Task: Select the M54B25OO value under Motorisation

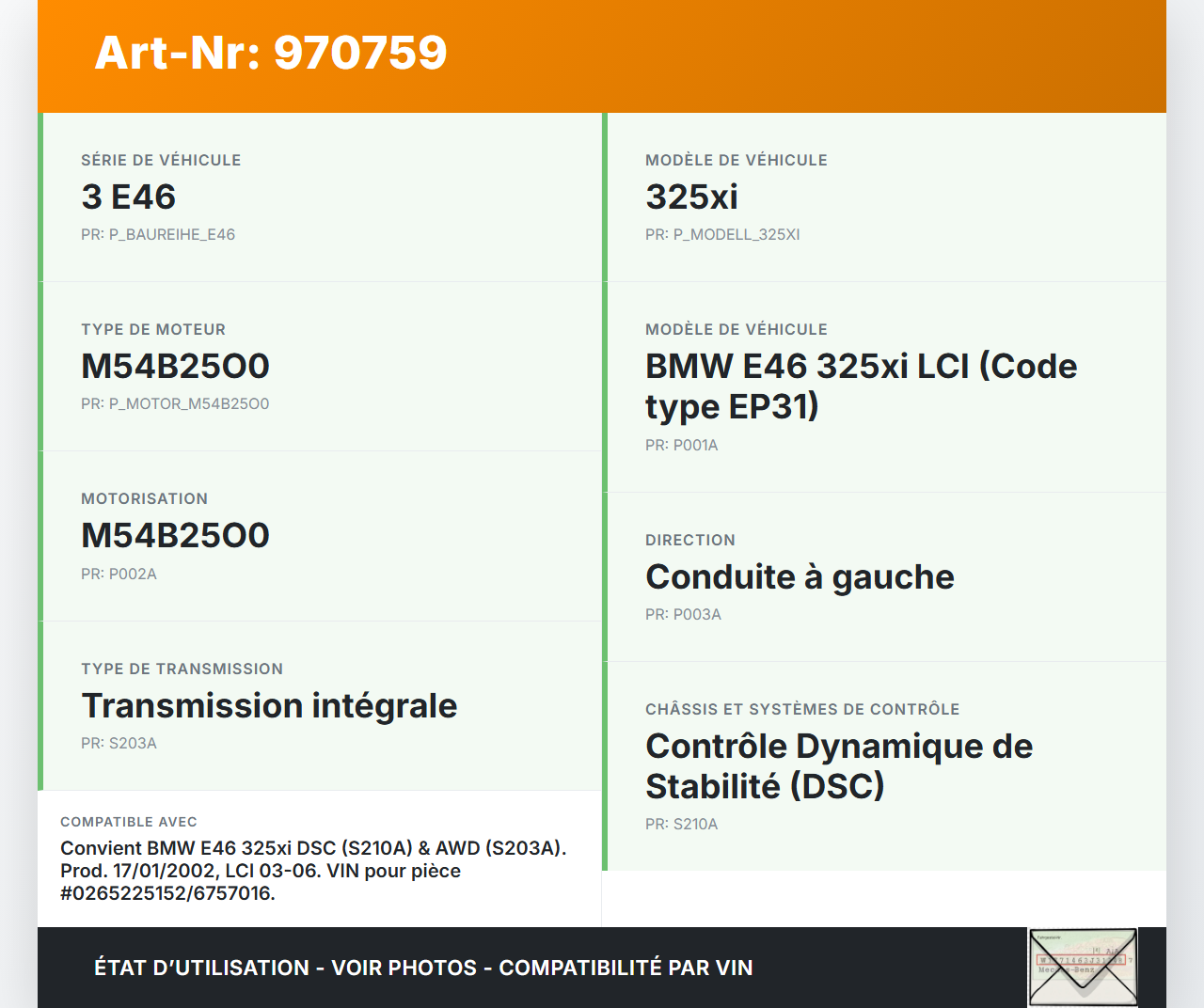Action: [x=175, y=536]
